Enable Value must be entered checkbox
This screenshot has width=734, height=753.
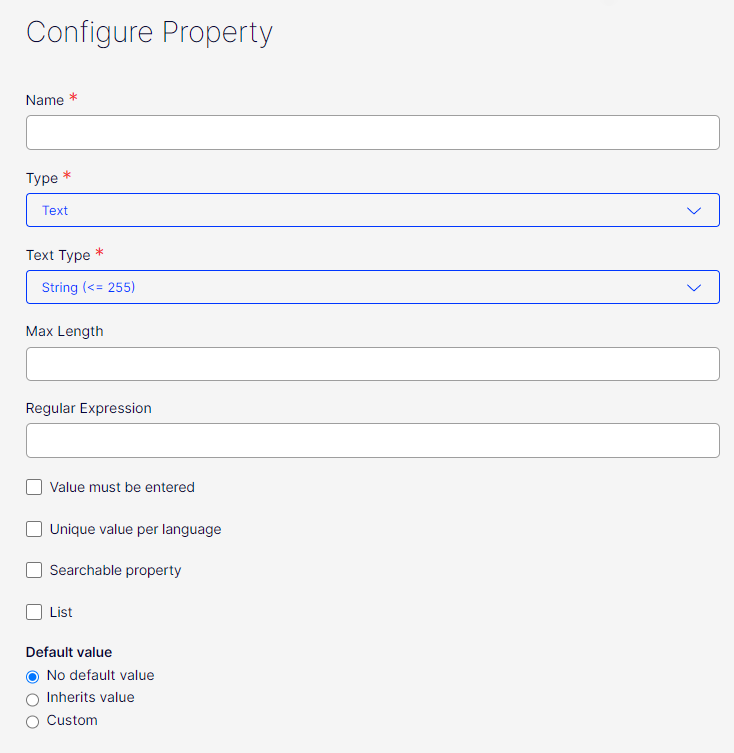pos(34,487)
